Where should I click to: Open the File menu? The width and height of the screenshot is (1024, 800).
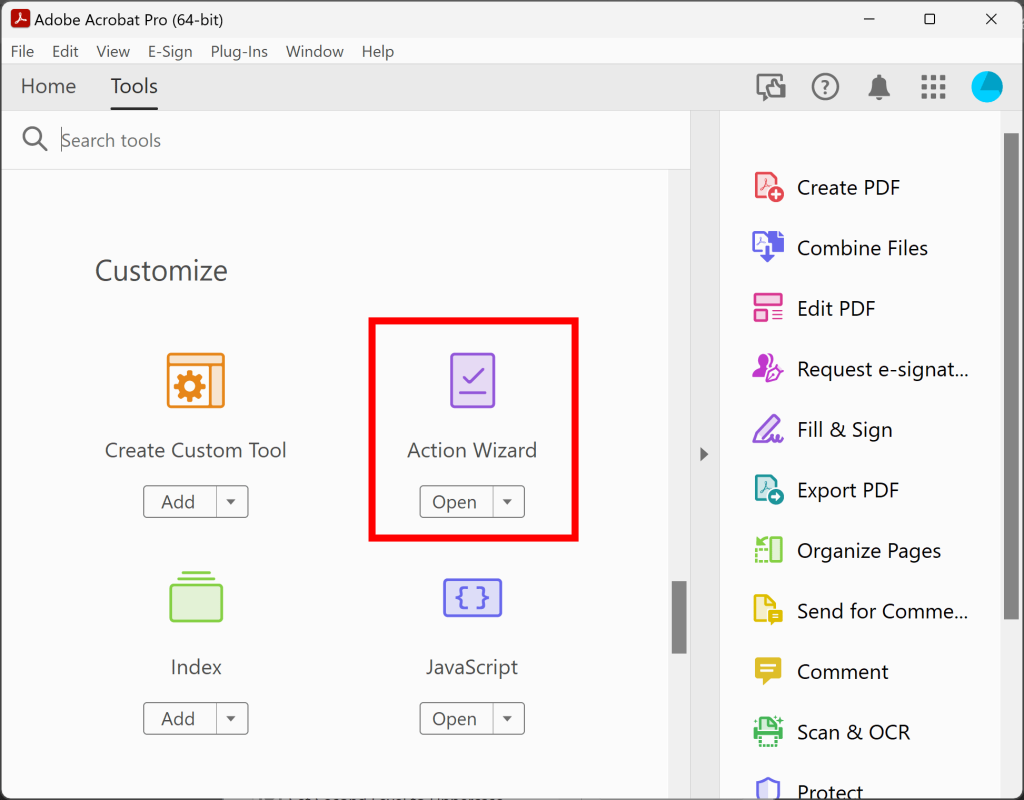click(x=22, y=52)
